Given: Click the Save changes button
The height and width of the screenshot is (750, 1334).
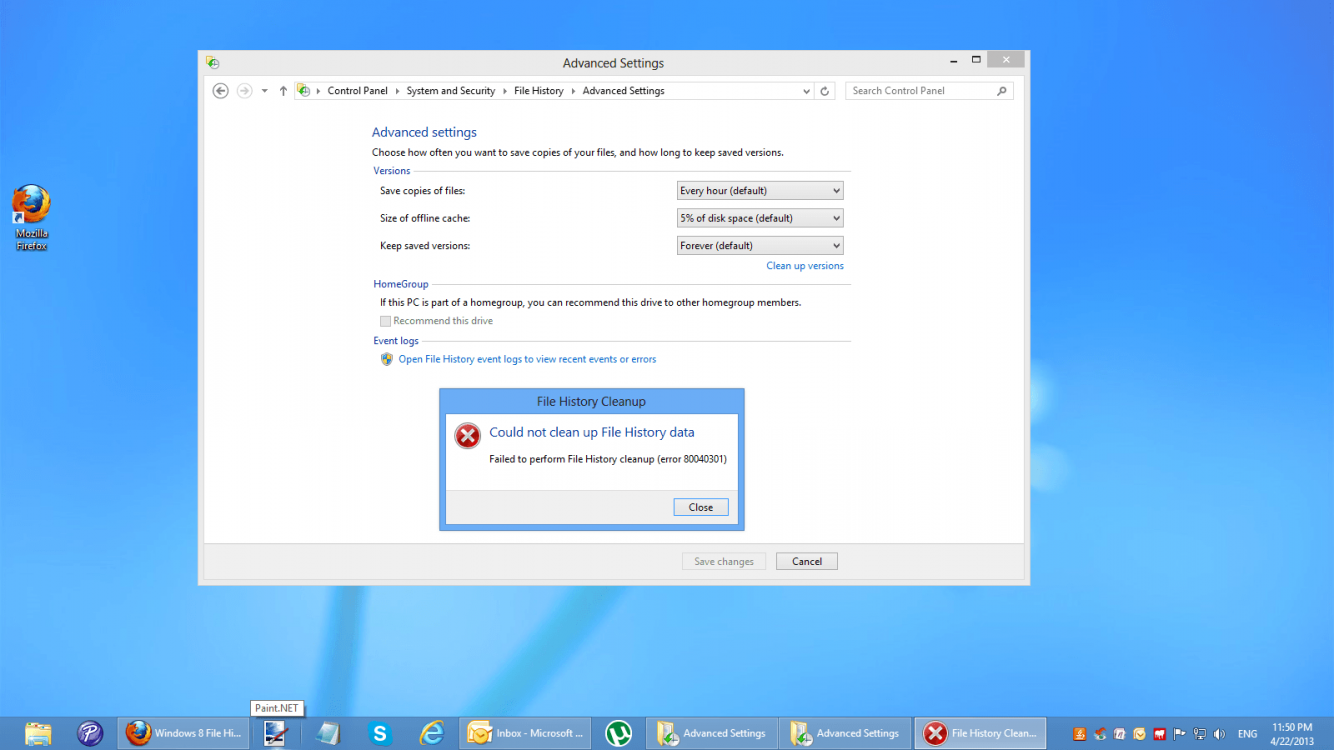Looking at the screenshot, I should click(x=724, y=562).
